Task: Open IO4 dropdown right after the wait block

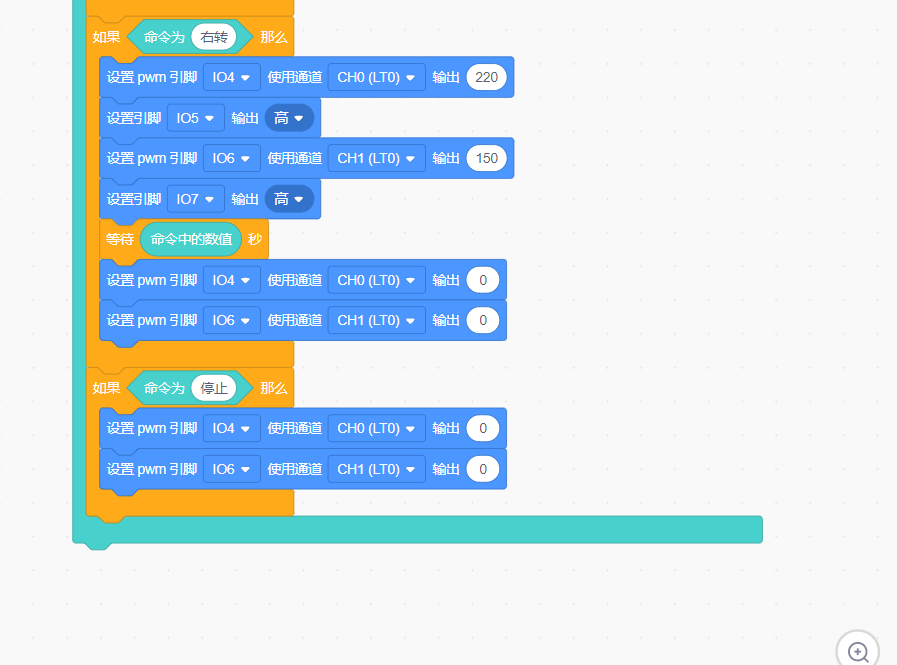Action: click(232, 280)
